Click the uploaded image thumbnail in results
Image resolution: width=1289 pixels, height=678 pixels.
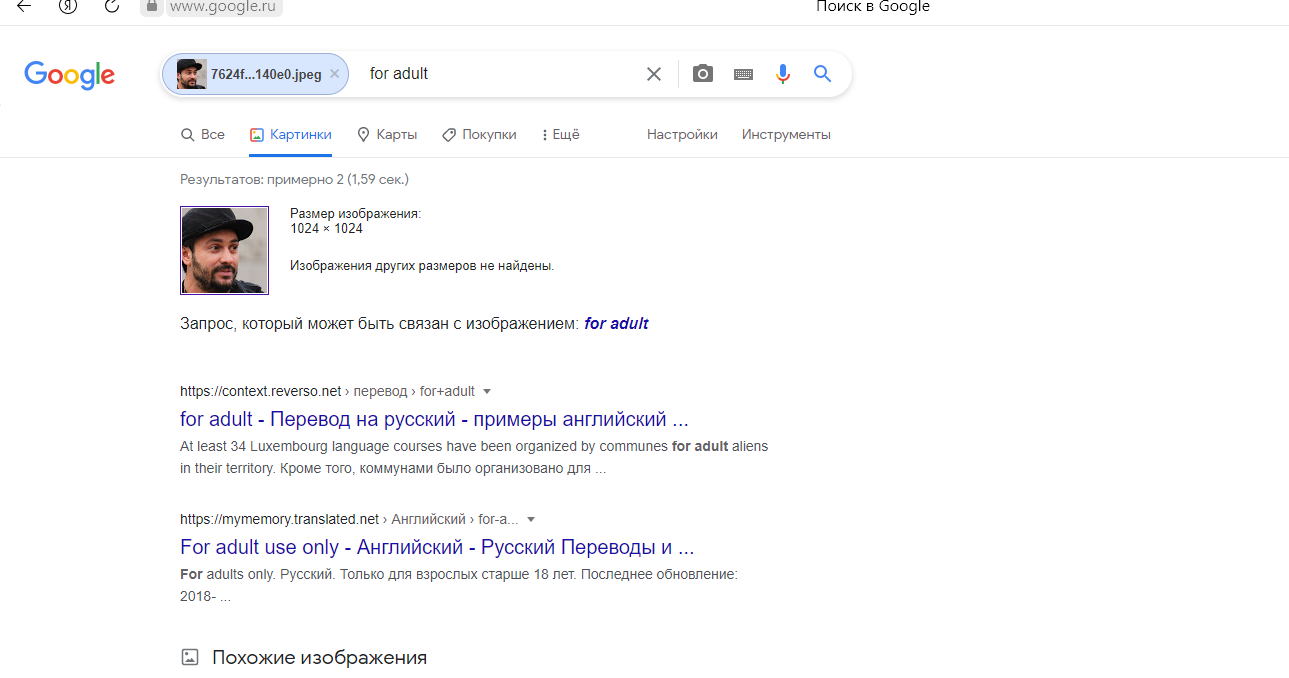point(224,251)
